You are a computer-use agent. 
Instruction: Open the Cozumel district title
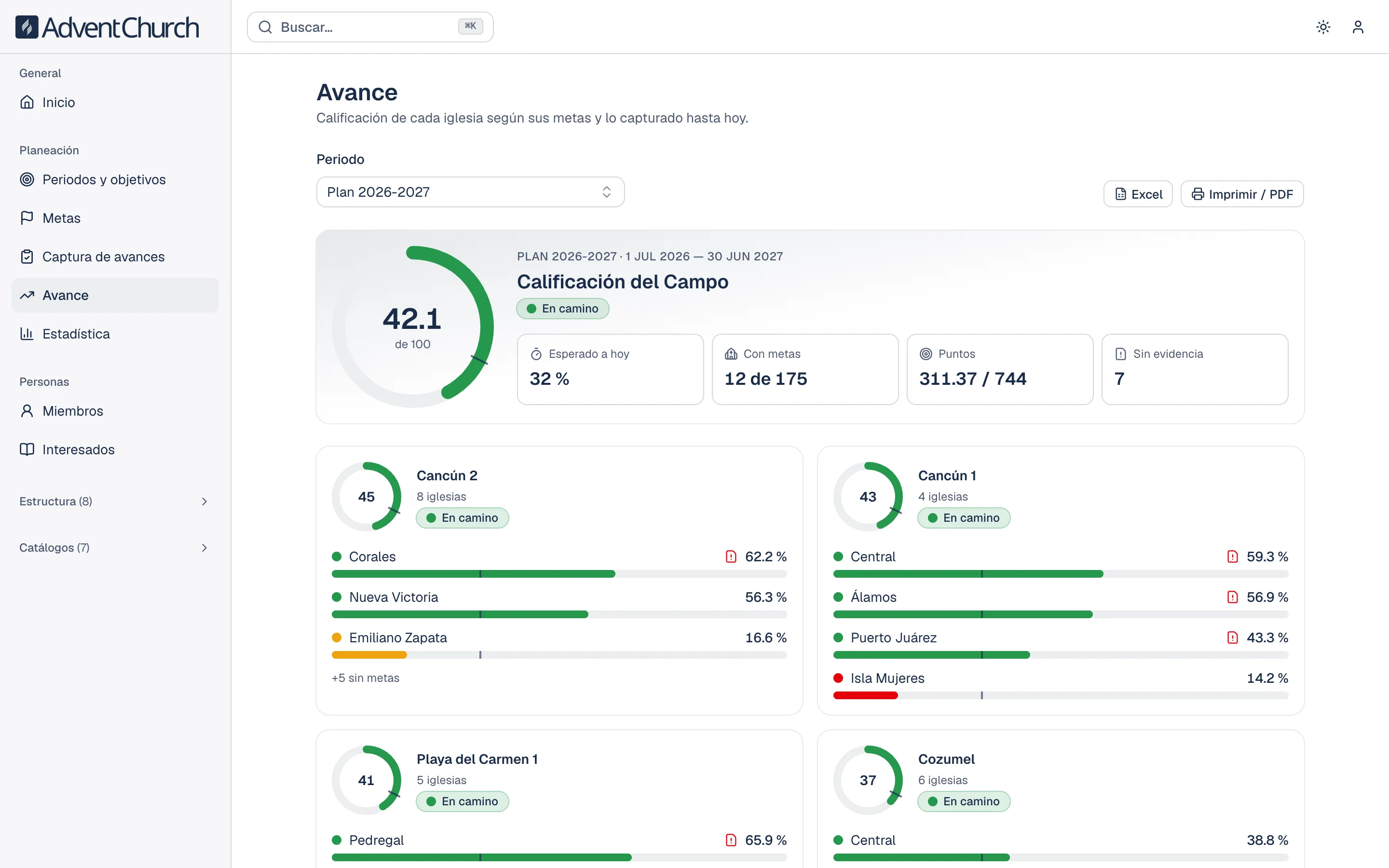(946, 759)
